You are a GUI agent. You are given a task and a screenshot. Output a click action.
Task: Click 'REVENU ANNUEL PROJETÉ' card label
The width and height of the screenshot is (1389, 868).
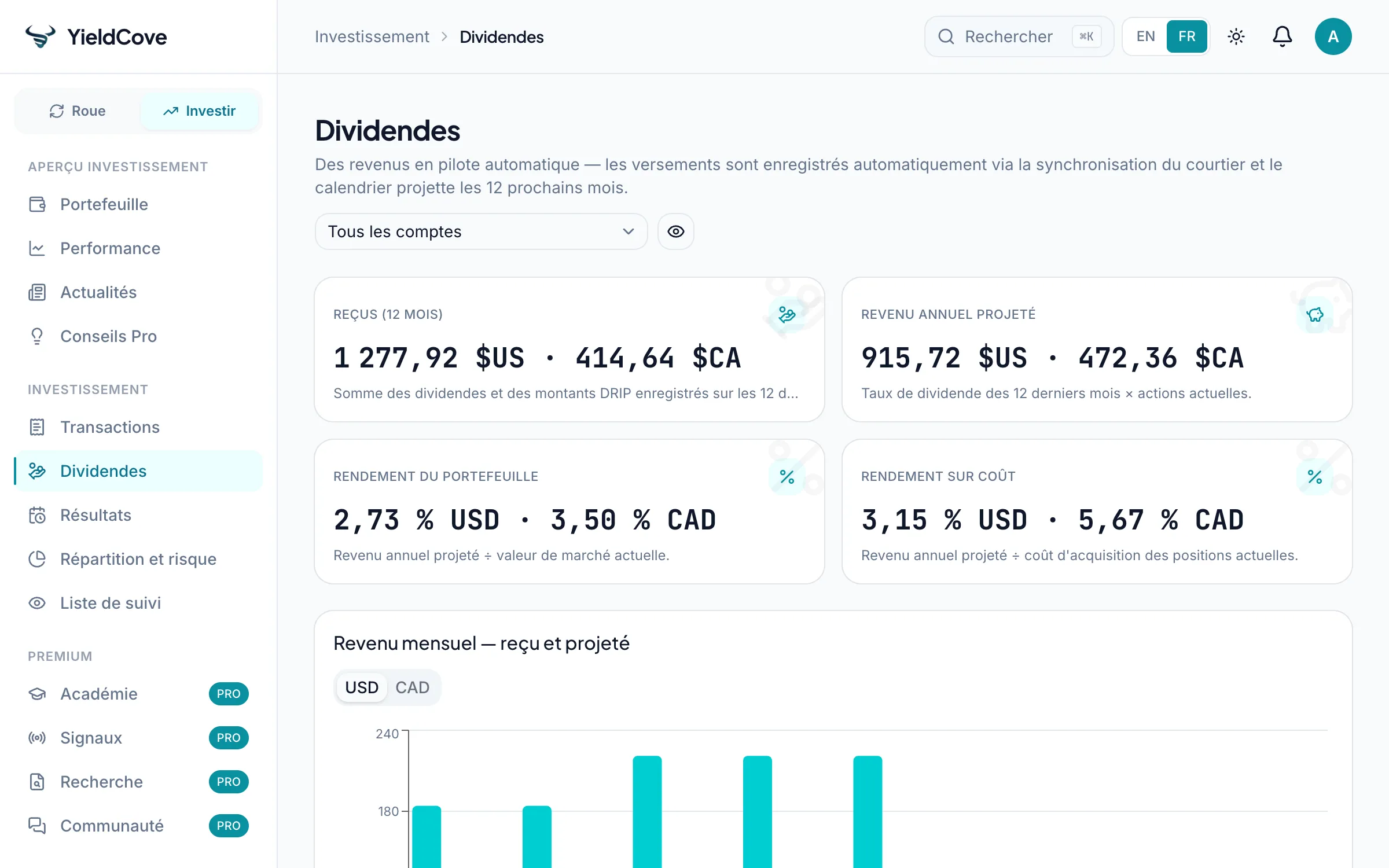[949, 314]
